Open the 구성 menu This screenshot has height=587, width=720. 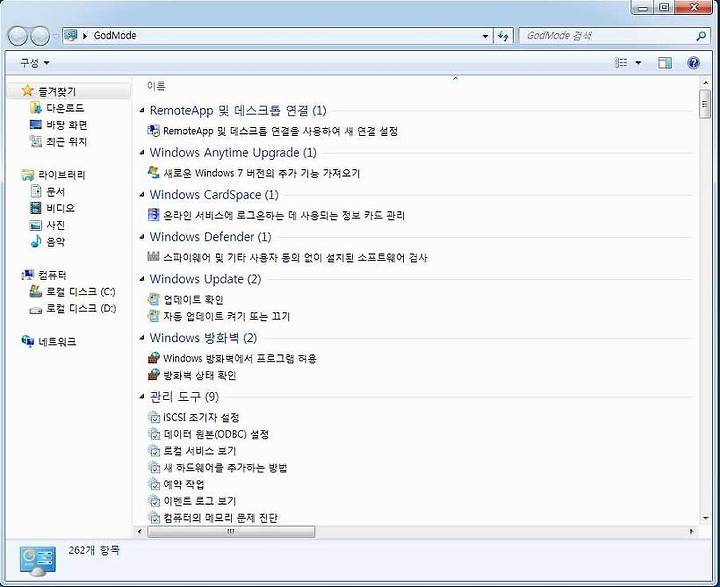(34, 62)
